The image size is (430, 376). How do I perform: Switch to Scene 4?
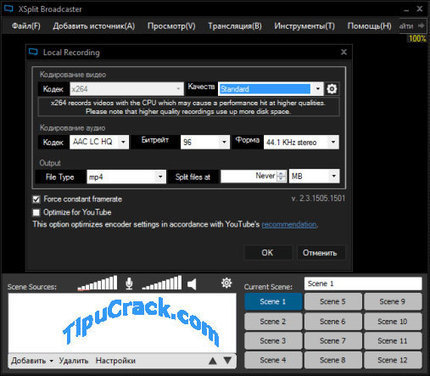[x=273, y=360]
